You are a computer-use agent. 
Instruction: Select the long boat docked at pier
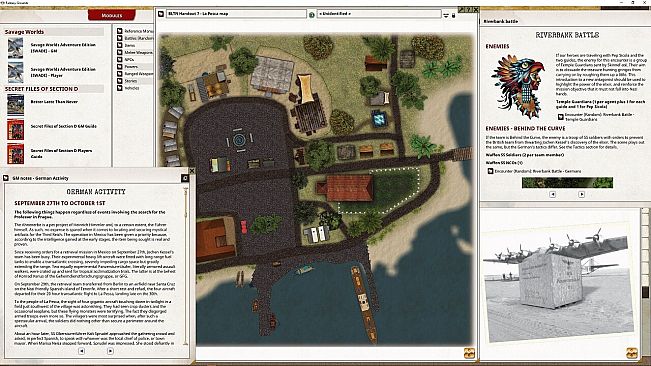(364, 304)
